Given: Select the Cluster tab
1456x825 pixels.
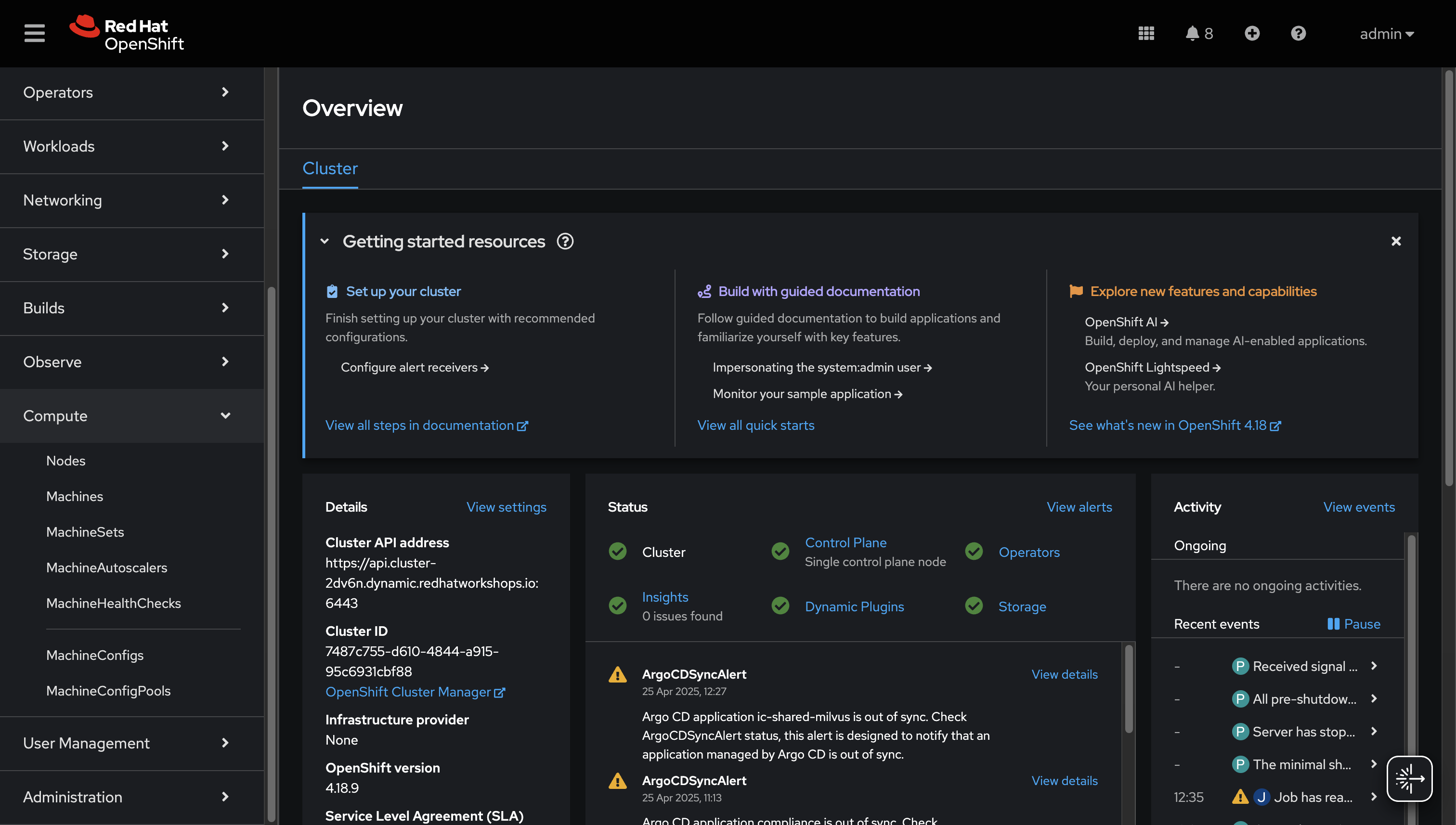Looking at the screenshot, I should [330, 168].
